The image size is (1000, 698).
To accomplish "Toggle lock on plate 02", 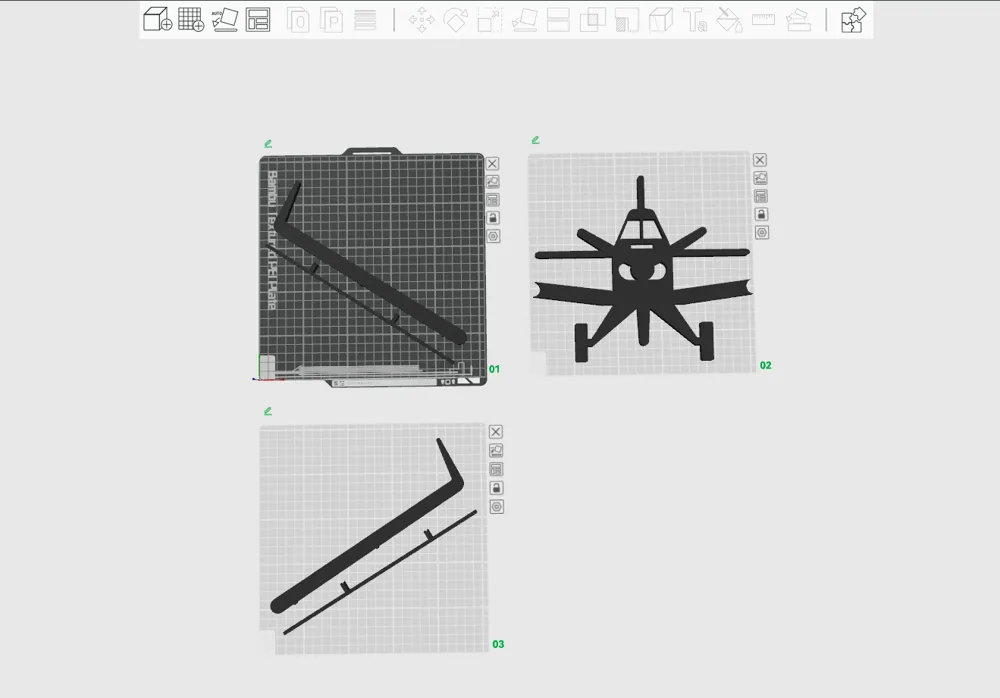I will tap(761, 214).
